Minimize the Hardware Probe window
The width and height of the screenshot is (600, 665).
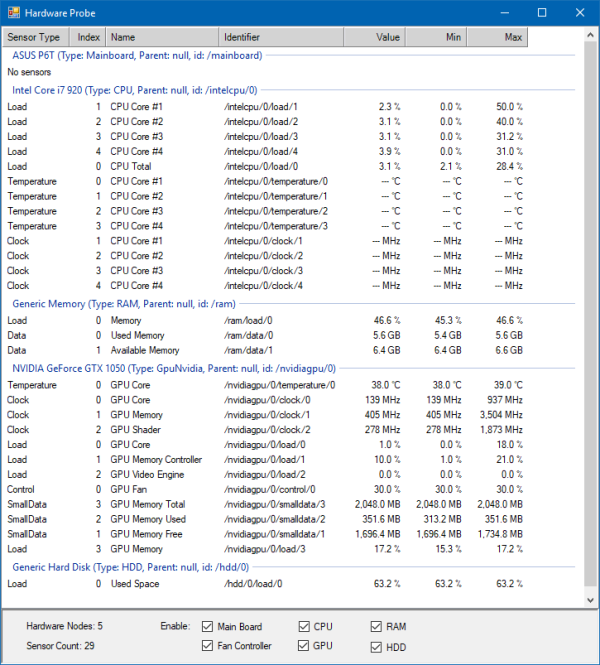505,13
